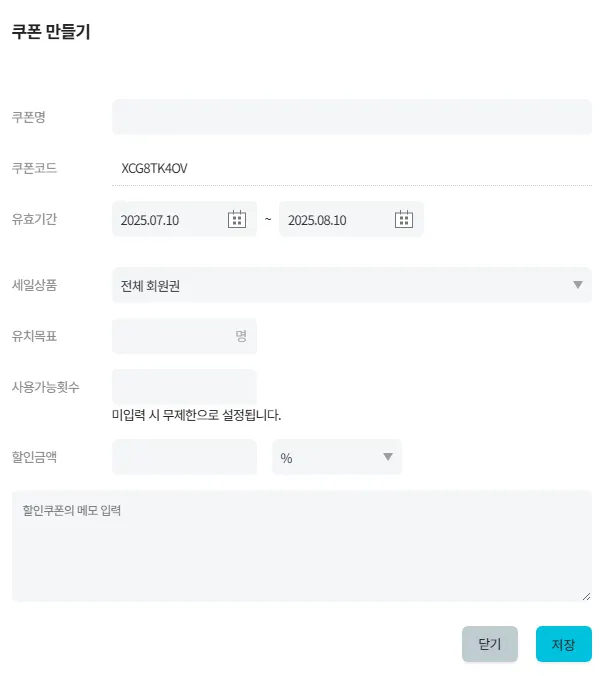This screenshot has width=606, height=676.
Task: Open the start date calendar icon
Action: coord(237,220)
